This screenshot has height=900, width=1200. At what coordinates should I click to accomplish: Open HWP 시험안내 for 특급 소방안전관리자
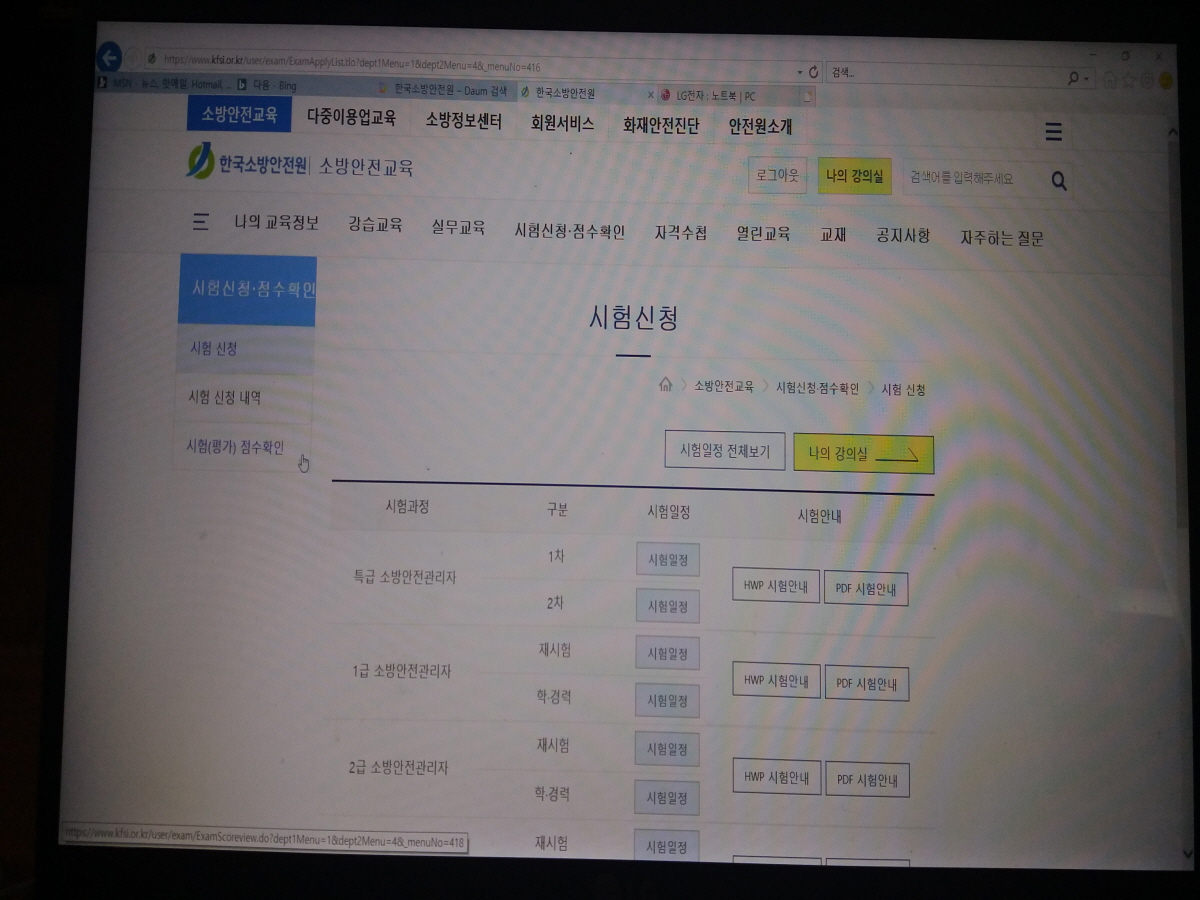click(x=776, y=585)
